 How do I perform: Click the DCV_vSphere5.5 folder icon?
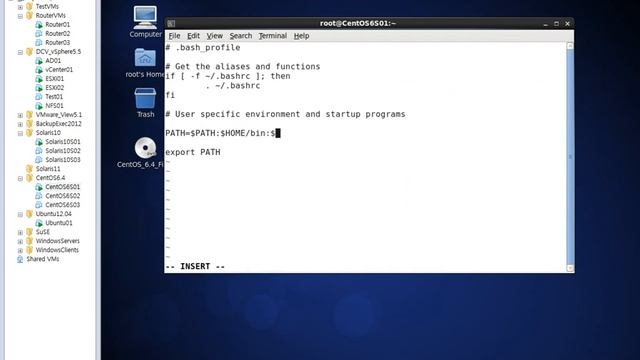pyautogui.click(x=29, y=51)
